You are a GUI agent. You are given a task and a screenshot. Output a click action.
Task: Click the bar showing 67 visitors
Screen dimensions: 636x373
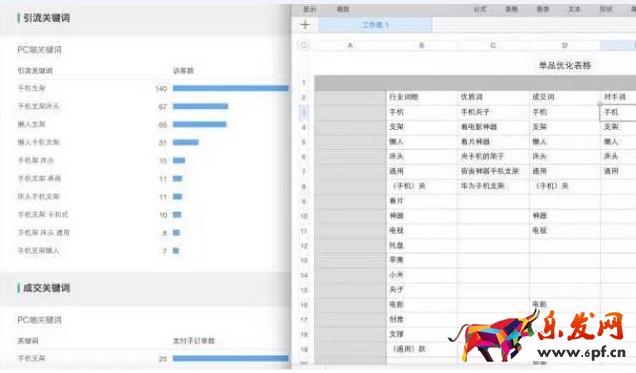click(200, 106)
